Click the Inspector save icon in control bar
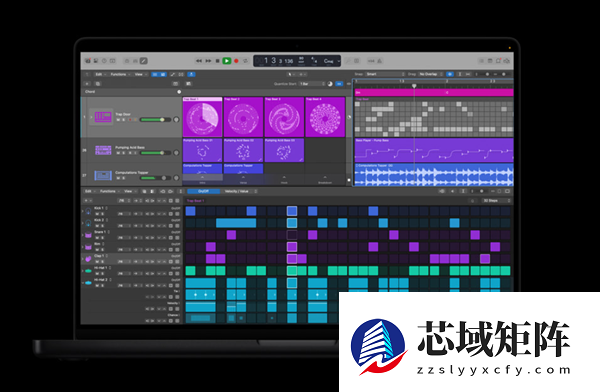The width and height of the screenshot is (600, 392). 96,61
